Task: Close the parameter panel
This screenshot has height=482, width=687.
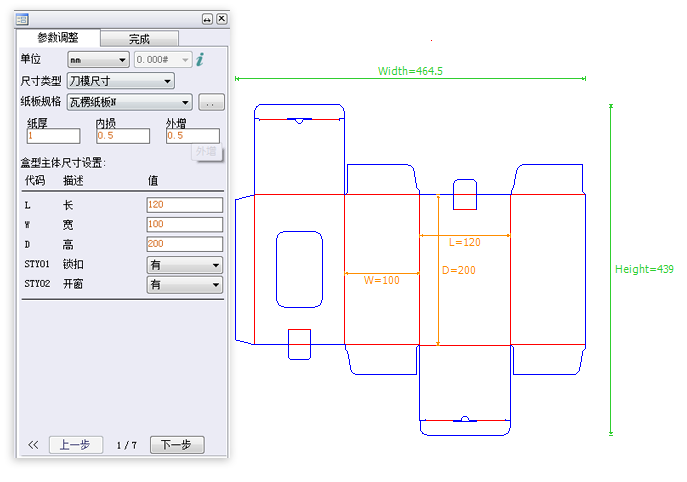Action: tap(222, 19)
